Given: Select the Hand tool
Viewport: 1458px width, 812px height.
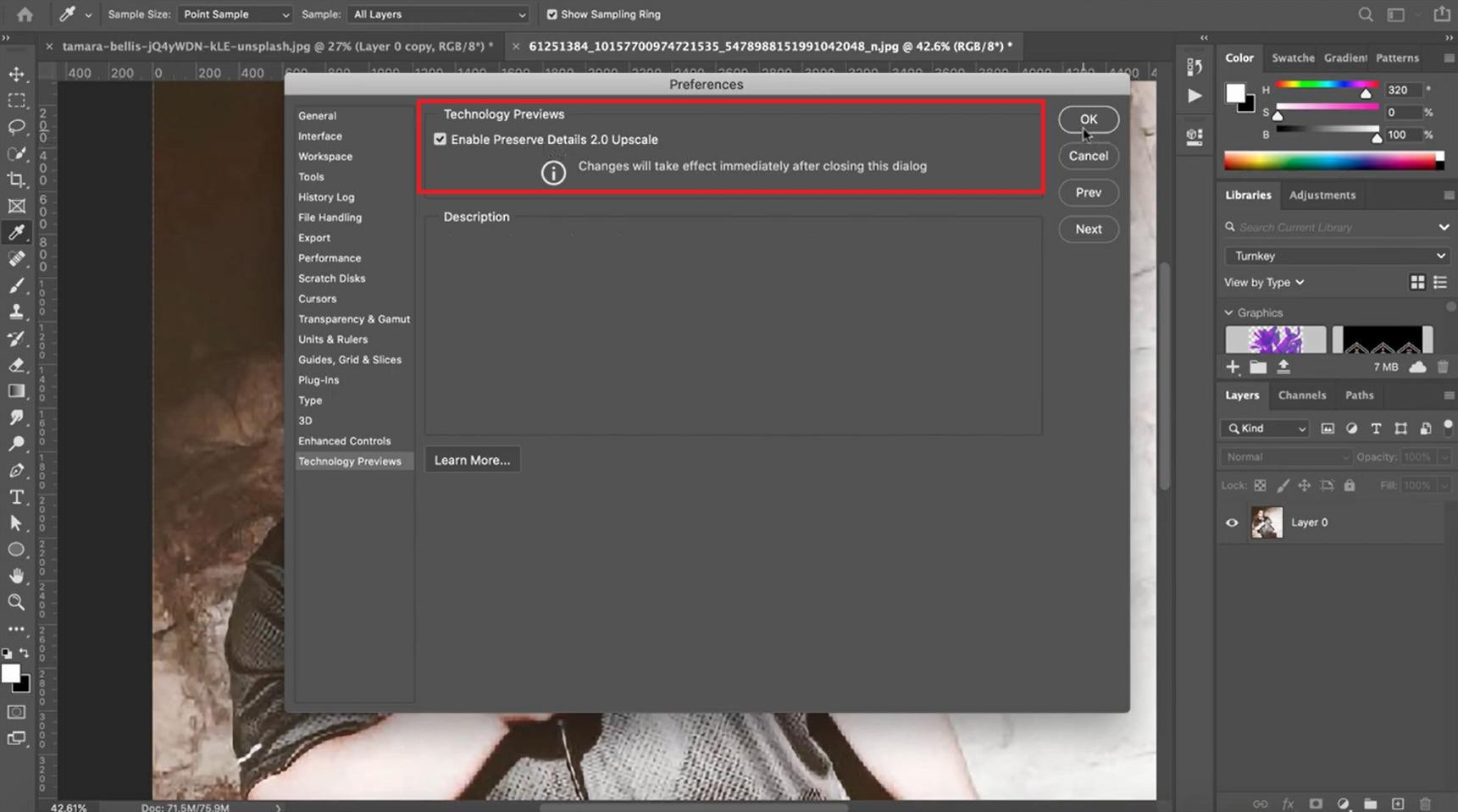Looking at the screenshot, I should (16, 576).
